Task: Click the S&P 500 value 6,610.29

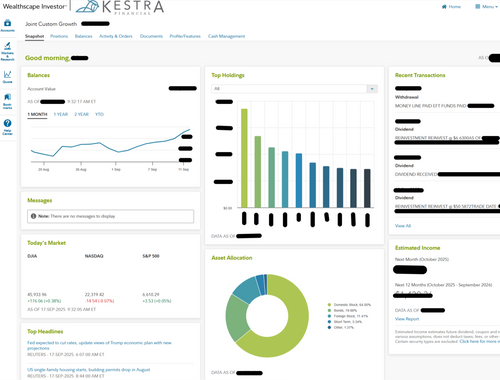Action: pos(151,295)
